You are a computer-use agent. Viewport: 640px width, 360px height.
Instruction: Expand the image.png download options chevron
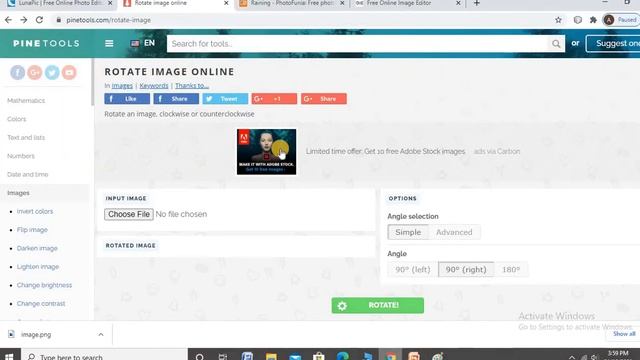[101, 335]
